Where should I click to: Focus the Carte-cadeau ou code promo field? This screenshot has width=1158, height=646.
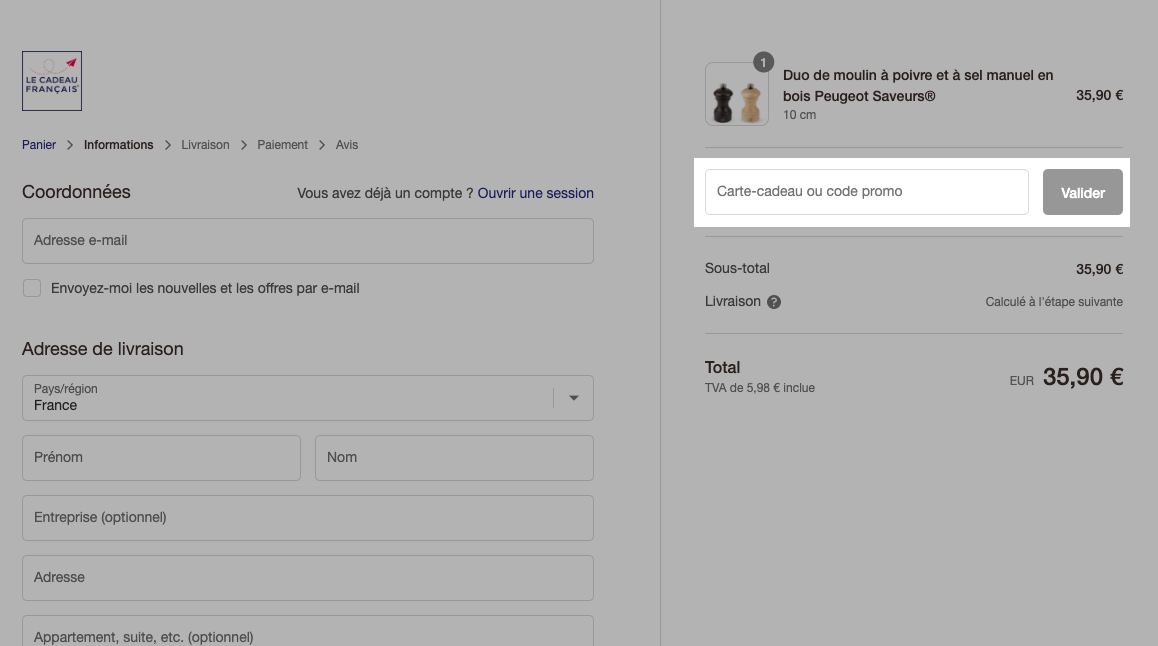[867, 192]
